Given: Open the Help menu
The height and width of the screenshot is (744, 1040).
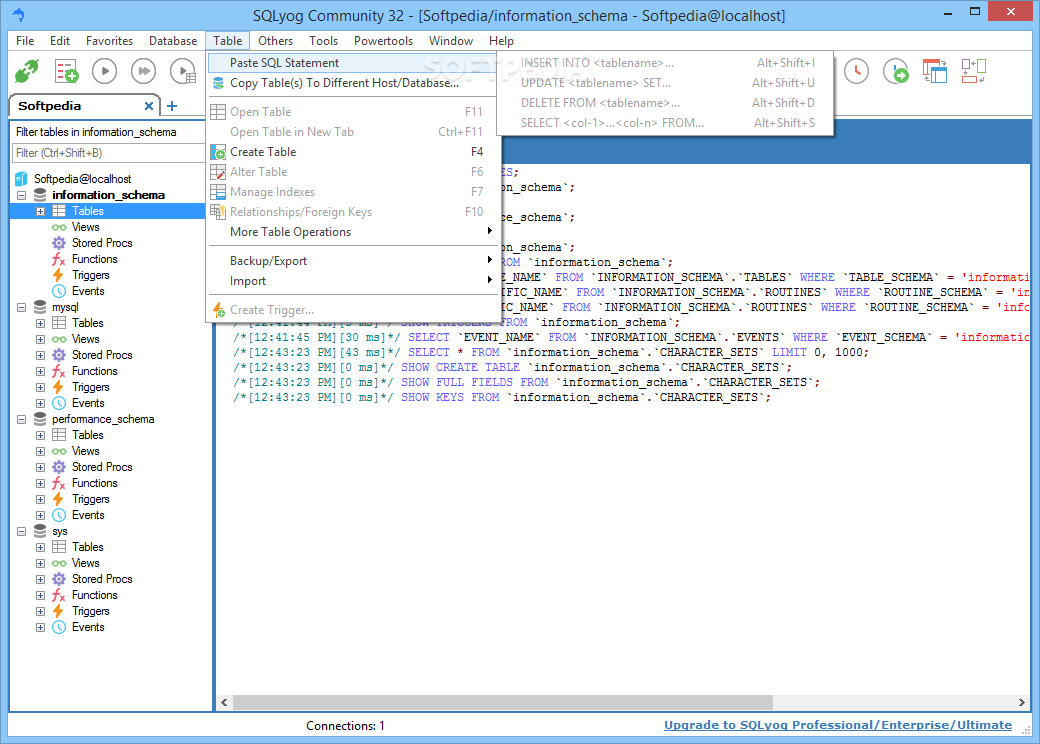Looking at the screenshot, I should [x=501, y=40].
